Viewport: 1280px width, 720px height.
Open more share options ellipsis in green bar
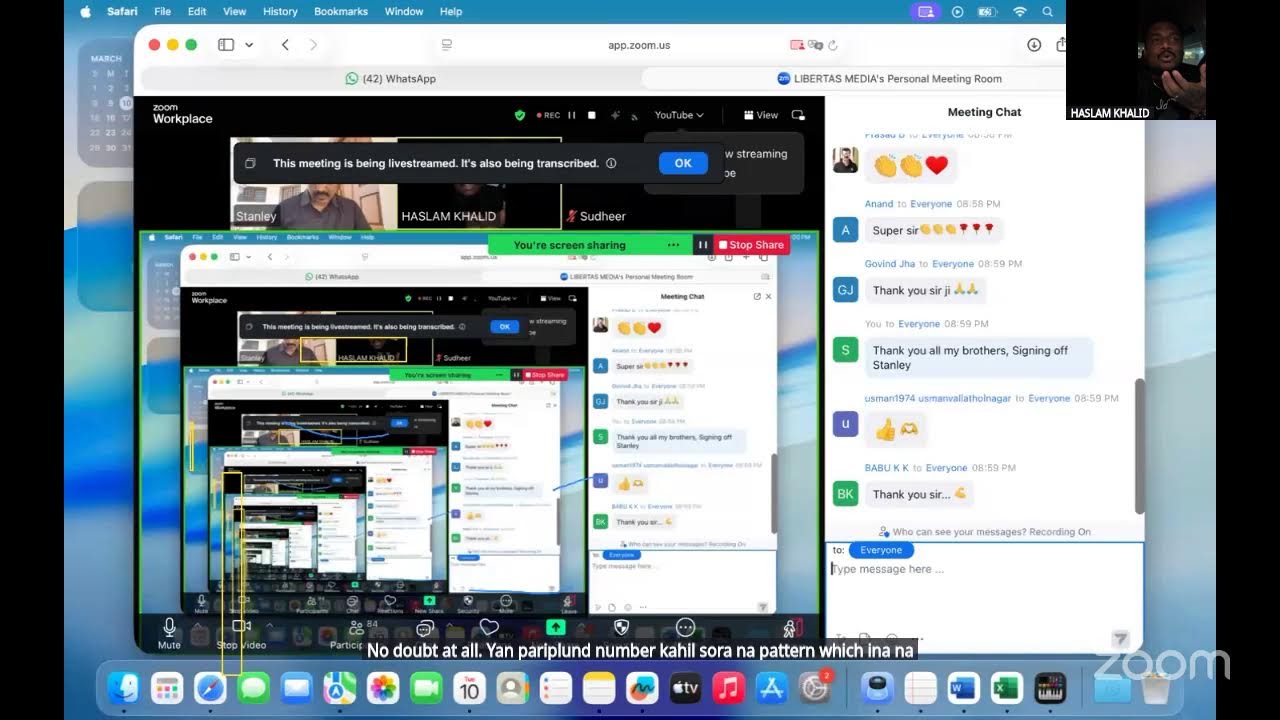(x=673, y=245)
